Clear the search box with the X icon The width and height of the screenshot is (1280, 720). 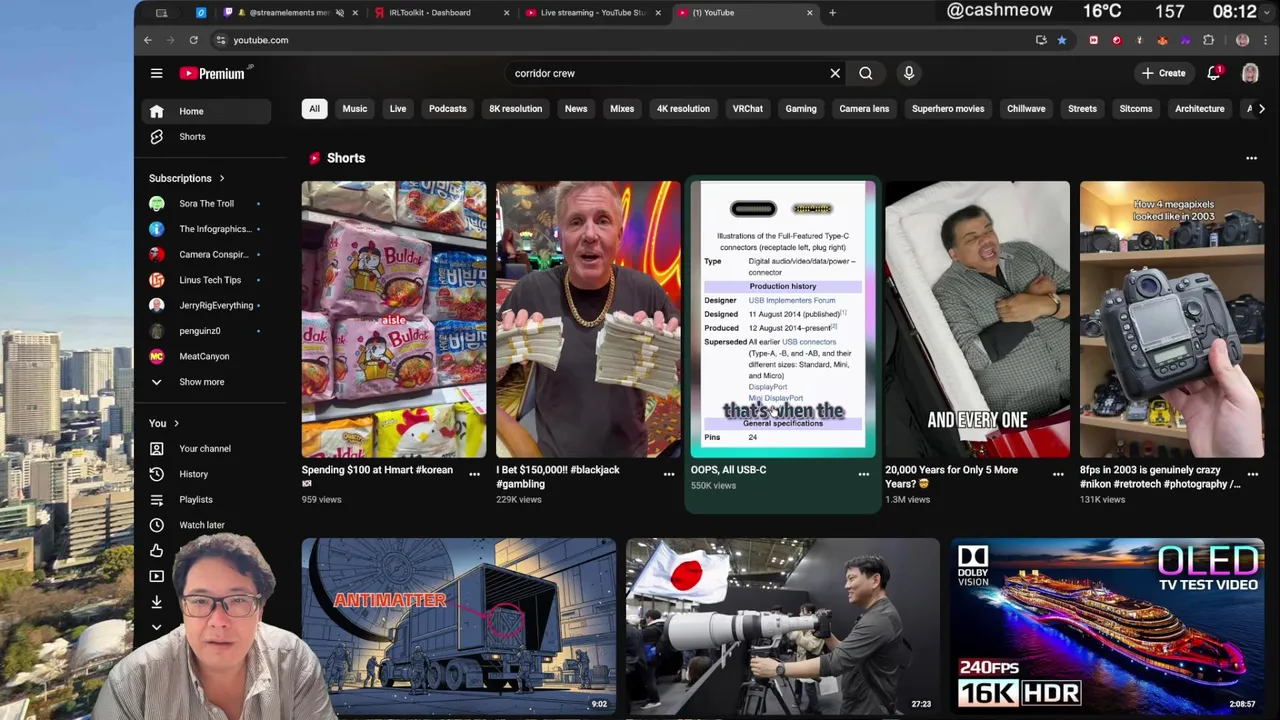[x=835, y=73]
